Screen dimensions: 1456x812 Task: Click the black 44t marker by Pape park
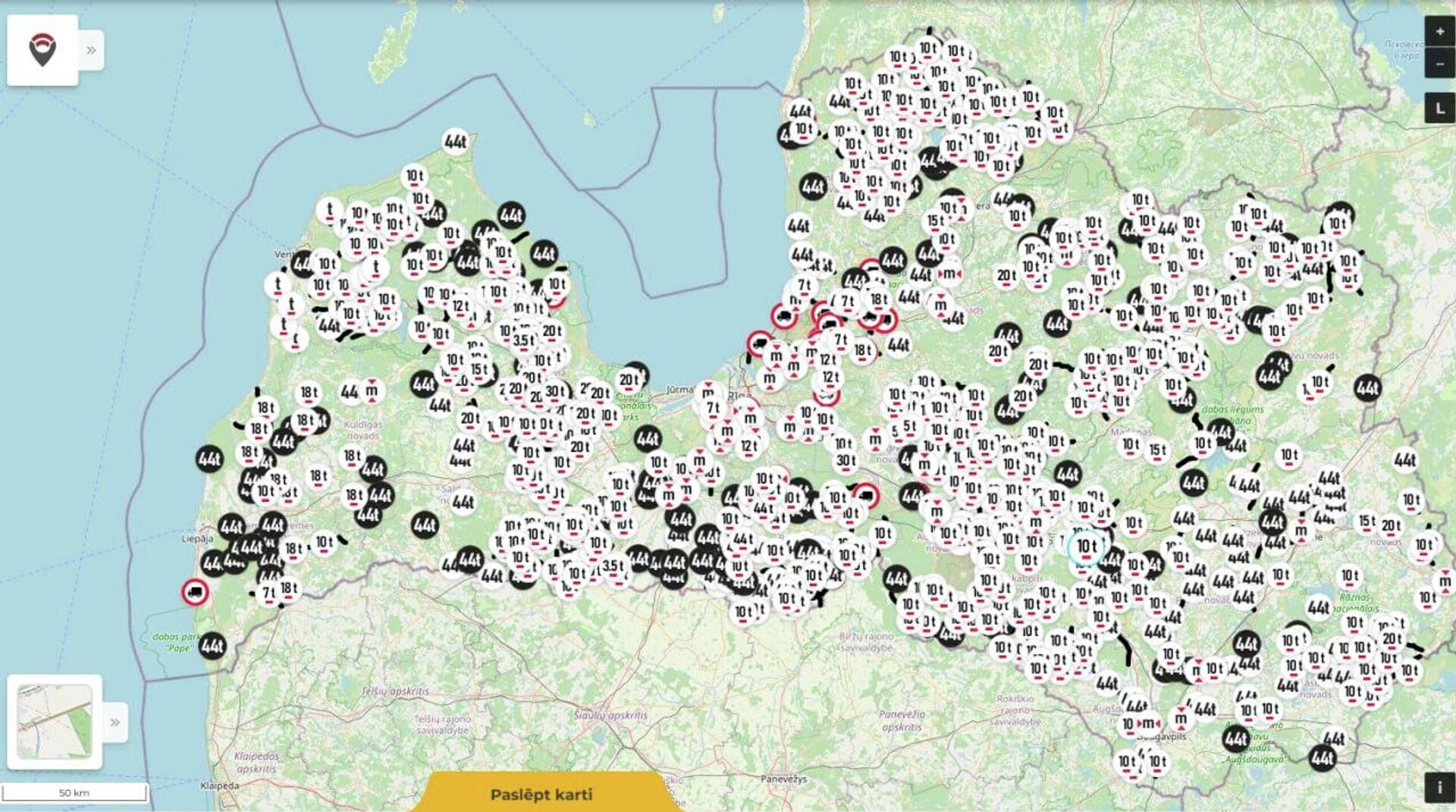pyautogui.click(x=212, y=646)
